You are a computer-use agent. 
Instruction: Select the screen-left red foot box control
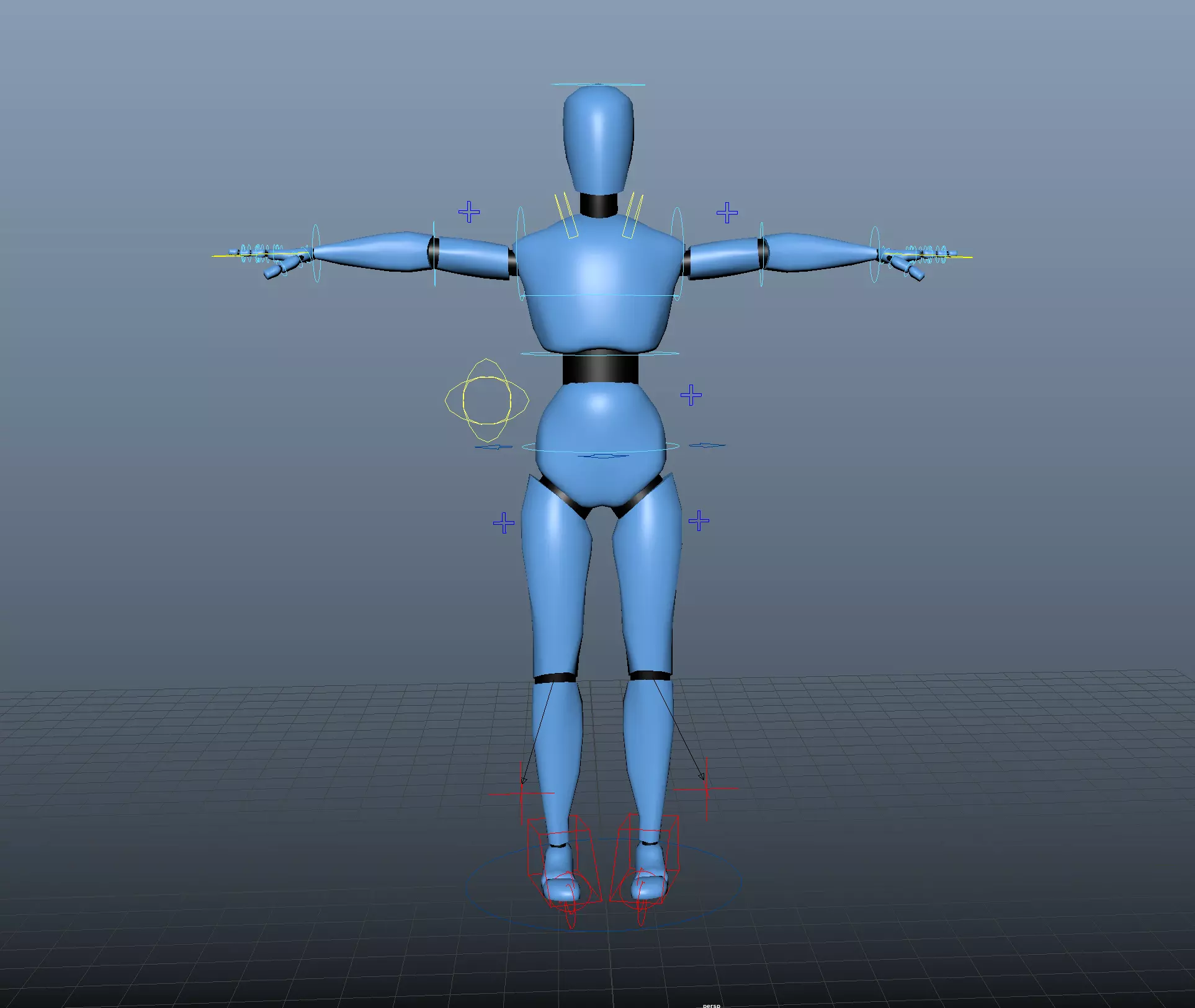564,862
